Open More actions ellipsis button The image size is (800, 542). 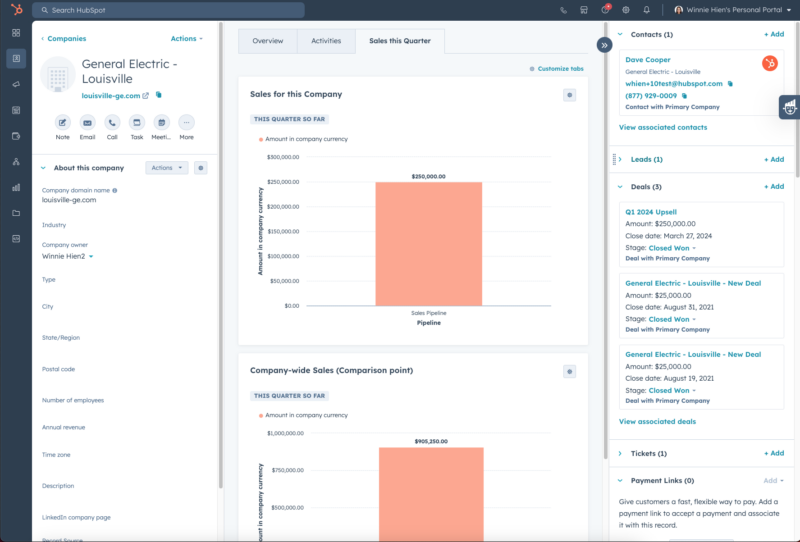186,122
